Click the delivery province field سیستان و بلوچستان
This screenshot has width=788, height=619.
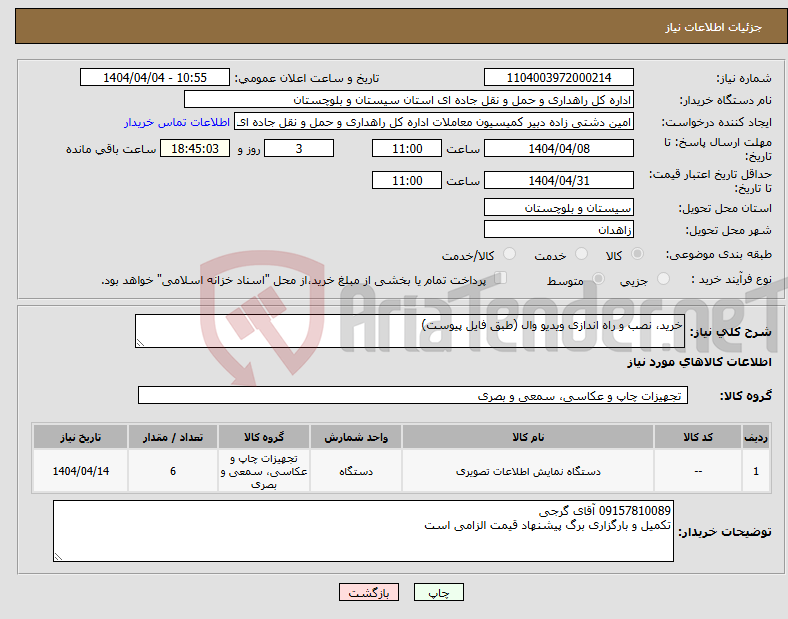[558, 207]
